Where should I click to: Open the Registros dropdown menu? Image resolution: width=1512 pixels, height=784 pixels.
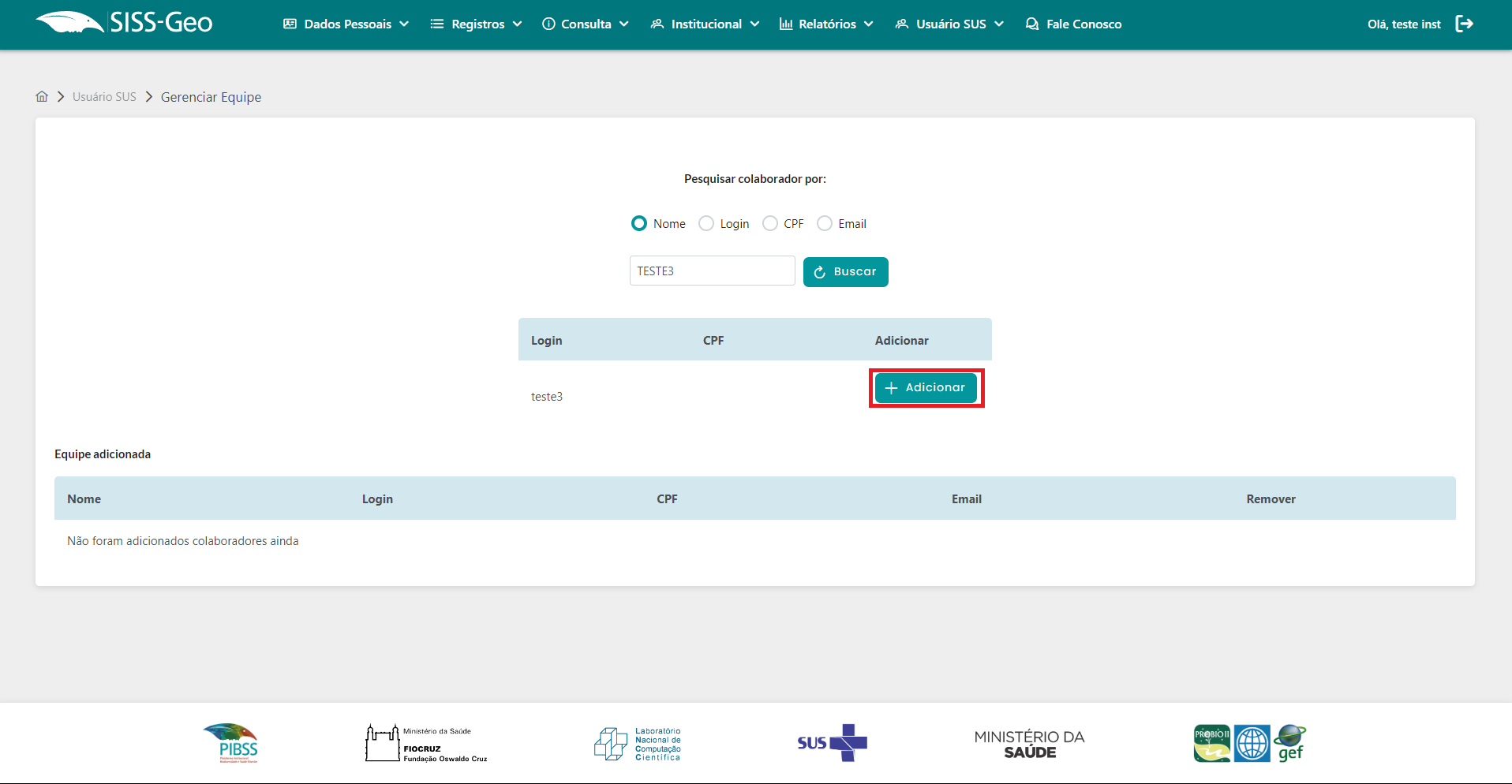tap(477, 24)
